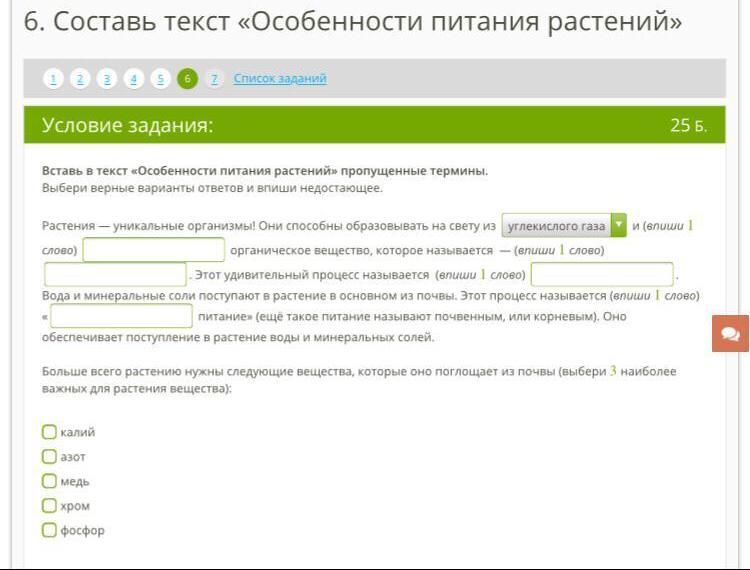Tick the медь checkbox
This screenshot has height=570, width=750.
tap(49, 481)
